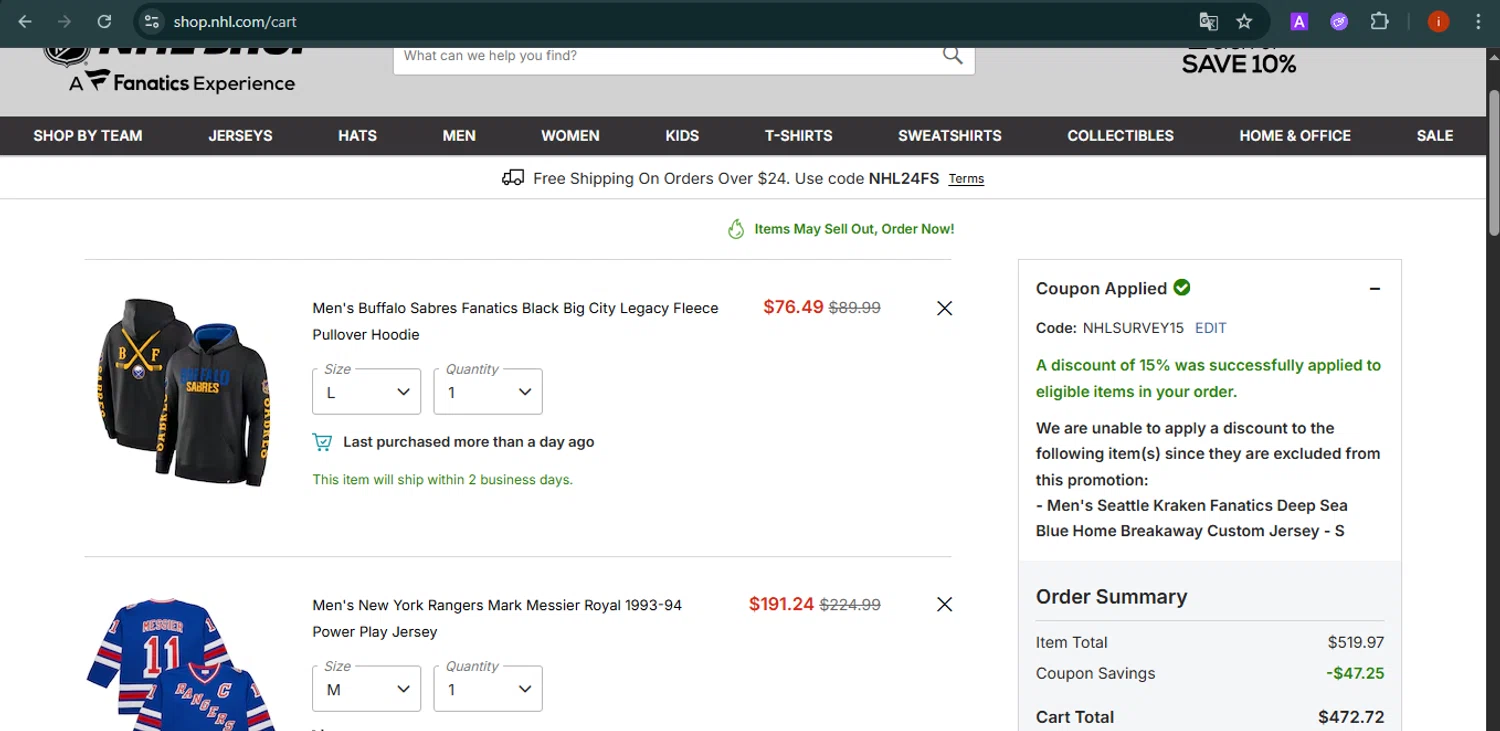Remove the Rangers Messier jersey from cart

(x=944, y=604)
